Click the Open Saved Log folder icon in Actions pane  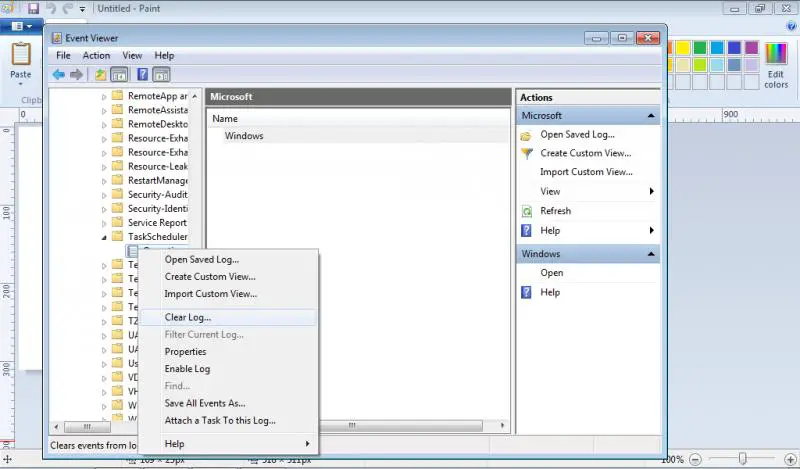point(526,135)
